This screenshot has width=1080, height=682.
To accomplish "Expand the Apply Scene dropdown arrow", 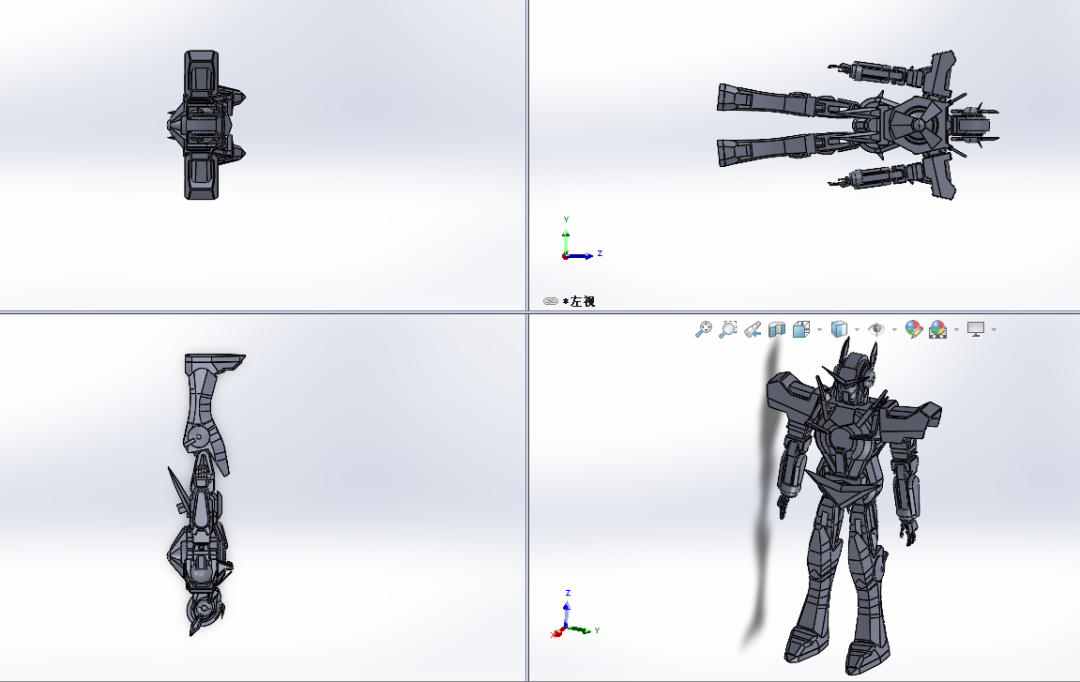I will pyautogui.click(x=957, y=329).
